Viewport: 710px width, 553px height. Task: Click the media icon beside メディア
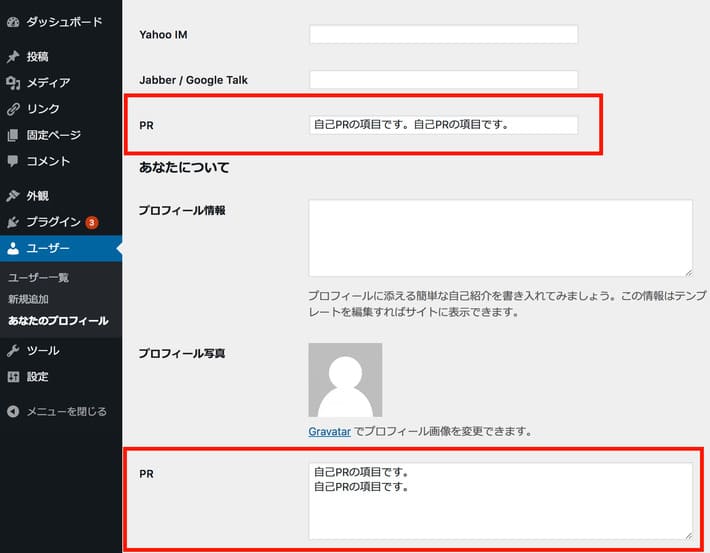[13, 83]
